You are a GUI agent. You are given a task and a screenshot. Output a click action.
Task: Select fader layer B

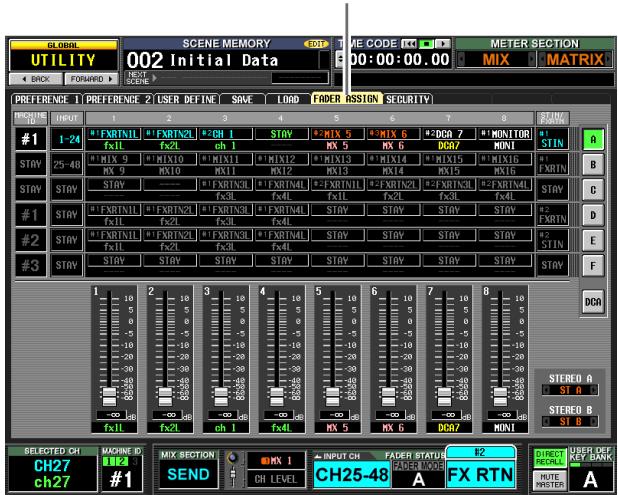point(593,164)
